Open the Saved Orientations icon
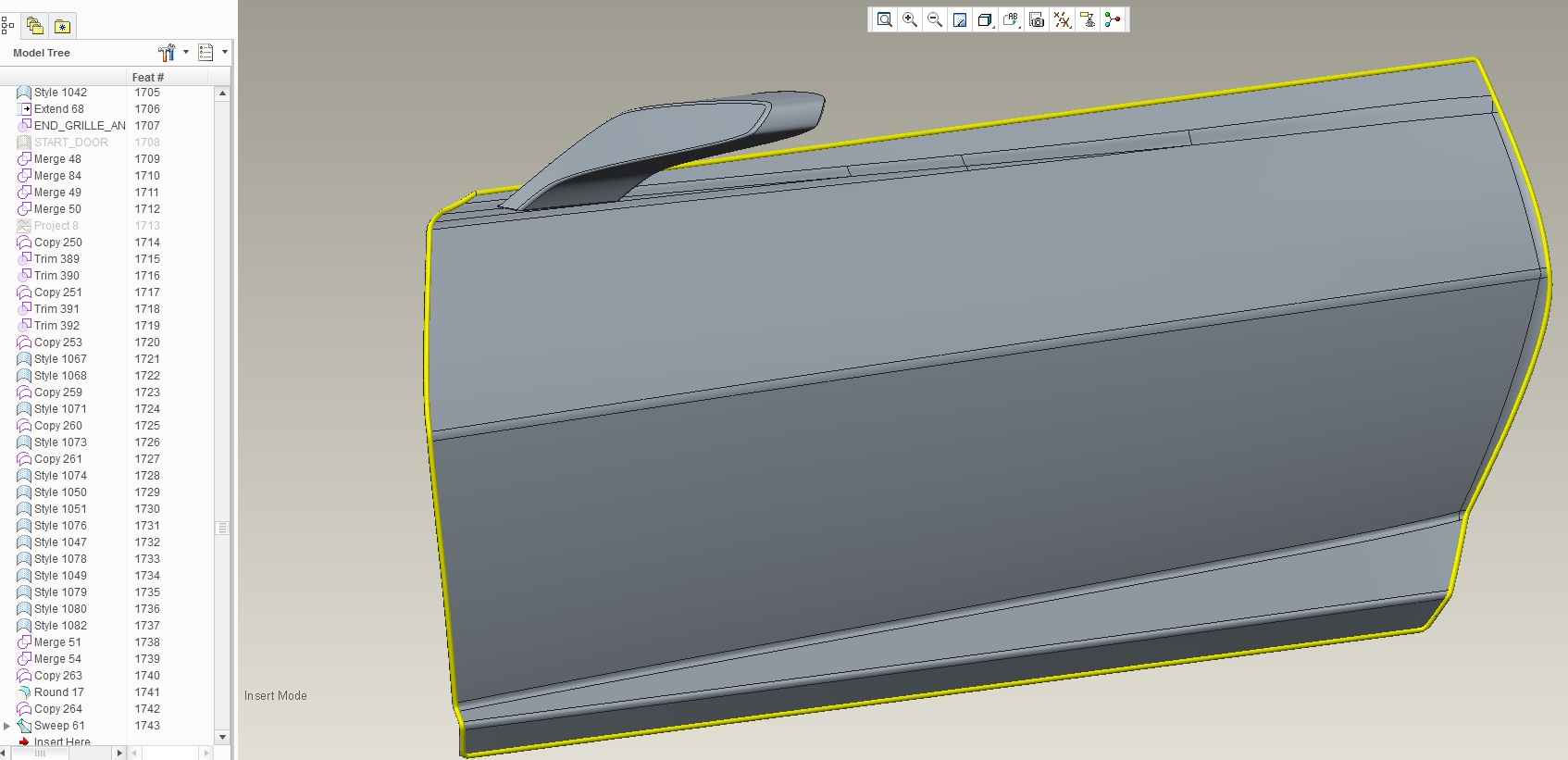Screen dimensions: 1568x760 (x=1011, y=19)
